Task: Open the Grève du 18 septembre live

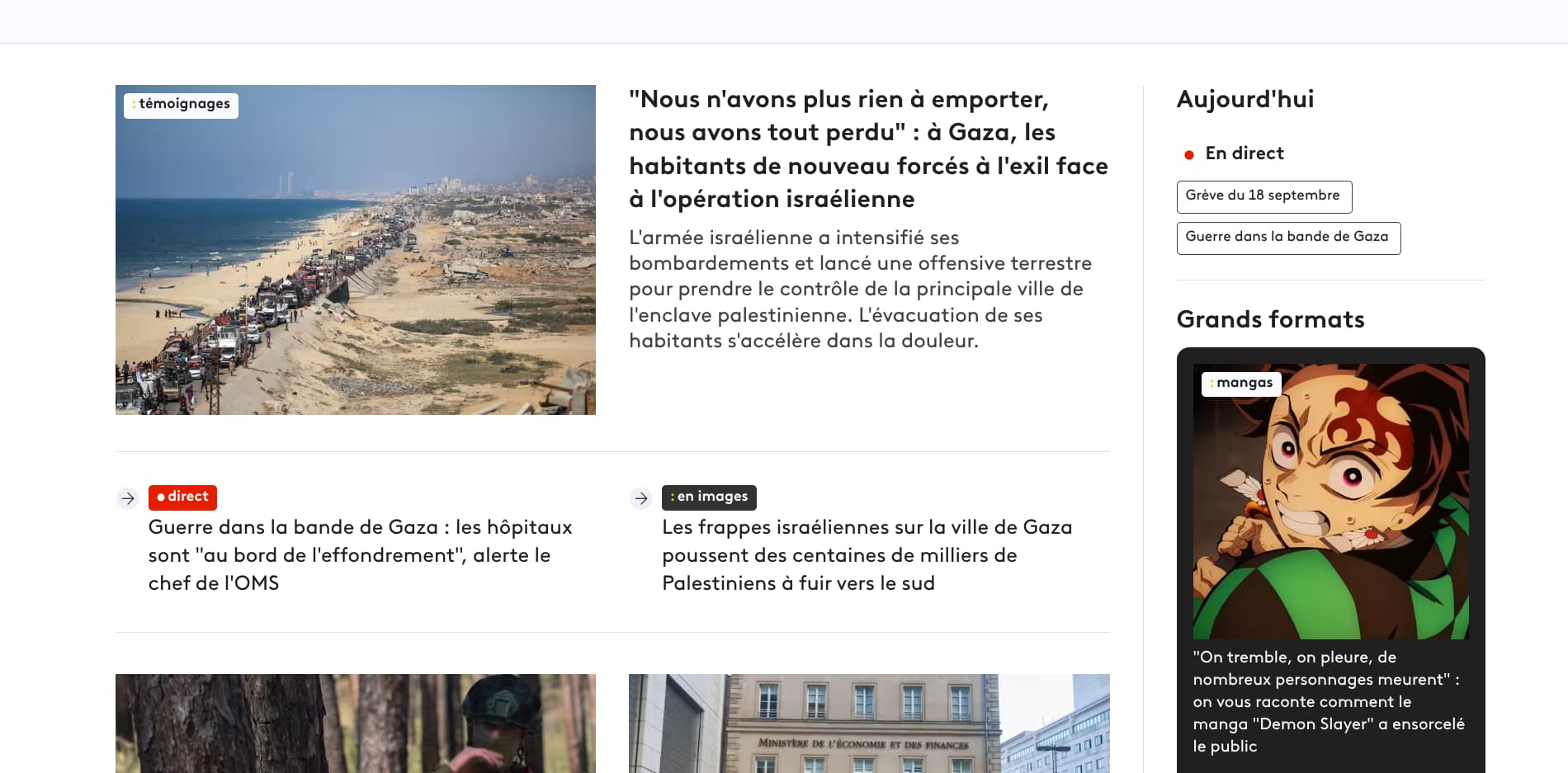Action: pos(1264,196)
